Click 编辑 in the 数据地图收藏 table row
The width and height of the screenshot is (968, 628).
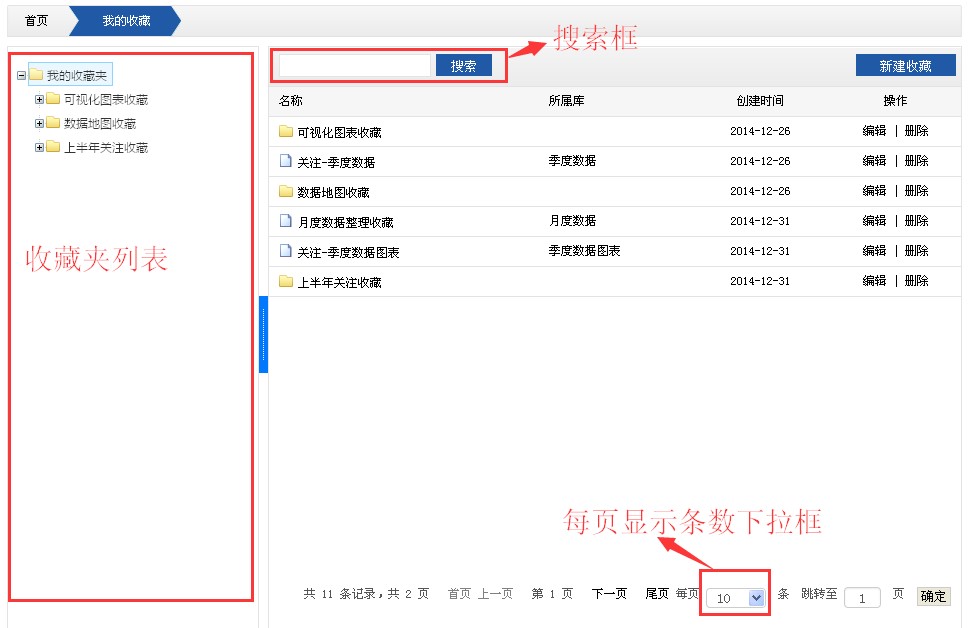(x=874, y=190)
